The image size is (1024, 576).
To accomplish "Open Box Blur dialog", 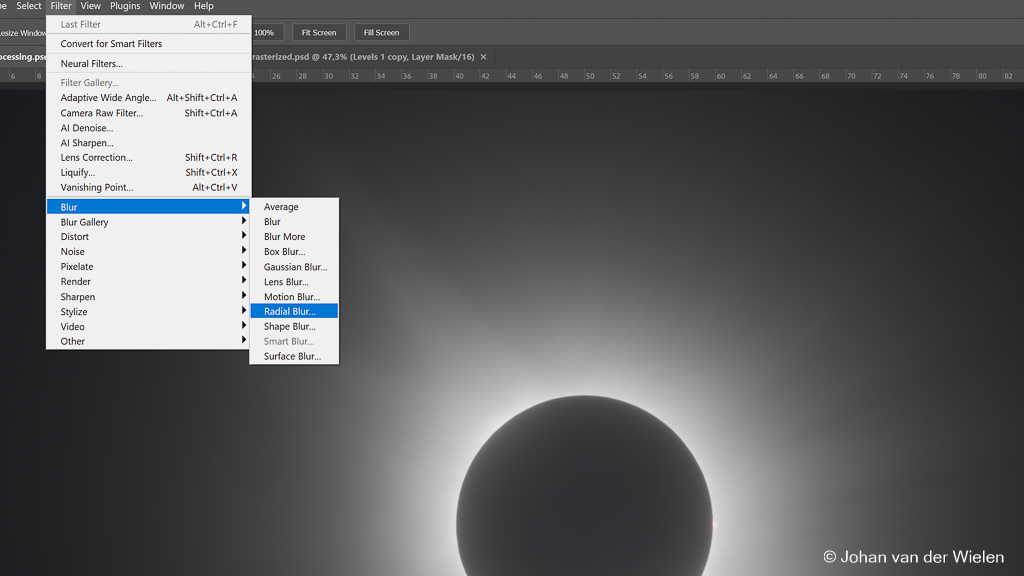I will [x=294, y=251].
